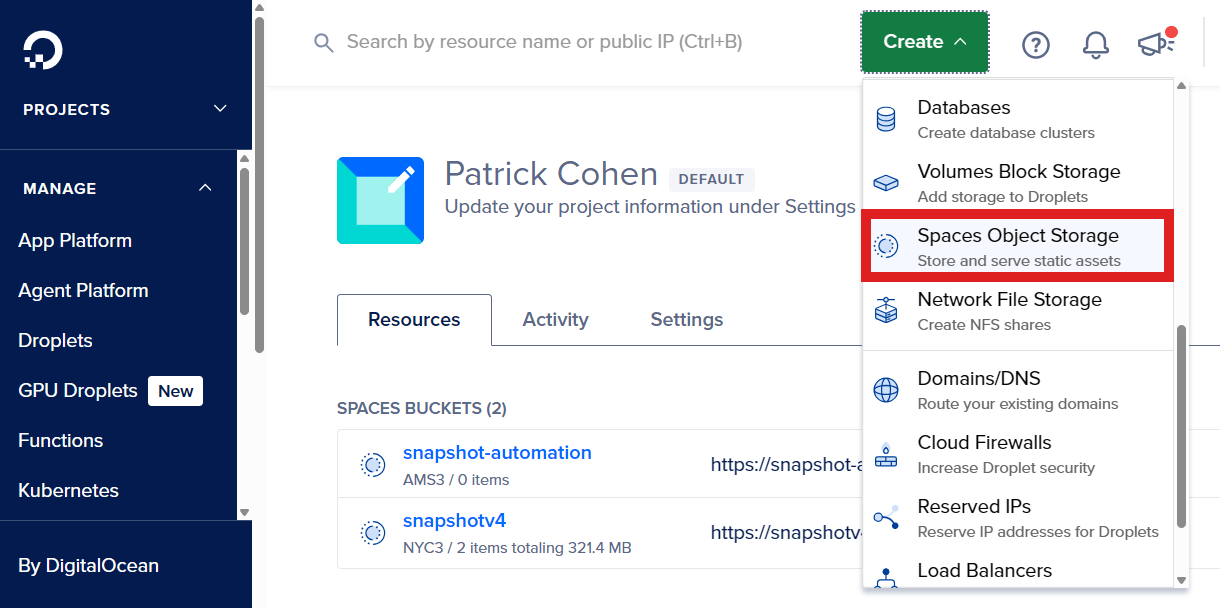
Task: Click the Create menu scrollbar thumb
Action: coord(1181,426)
